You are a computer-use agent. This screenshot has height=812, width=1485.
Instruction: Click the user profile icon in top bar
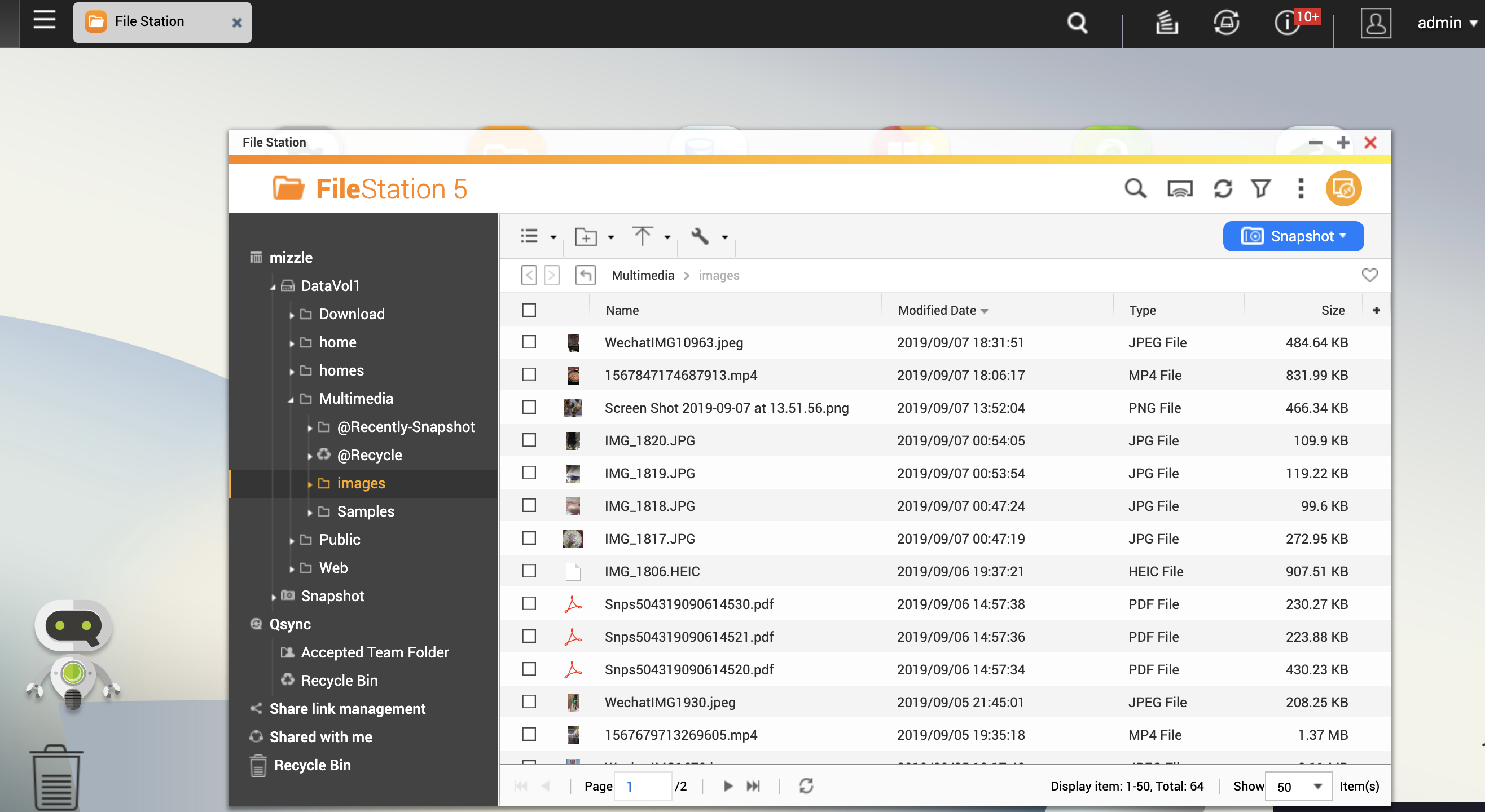[1376, 23]
